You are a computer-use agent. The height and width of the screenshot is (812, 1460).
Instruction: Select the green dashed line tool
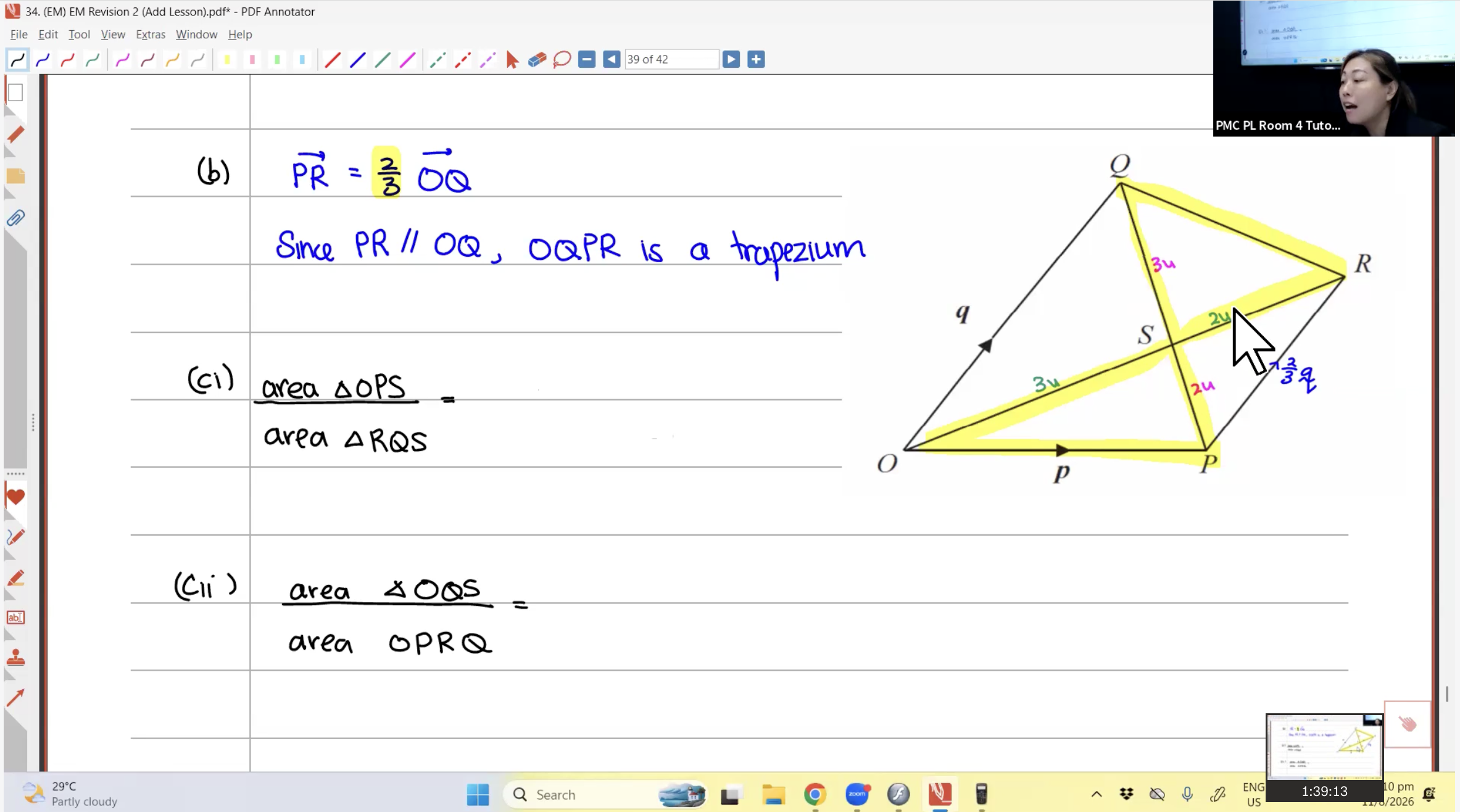point(438,60)
